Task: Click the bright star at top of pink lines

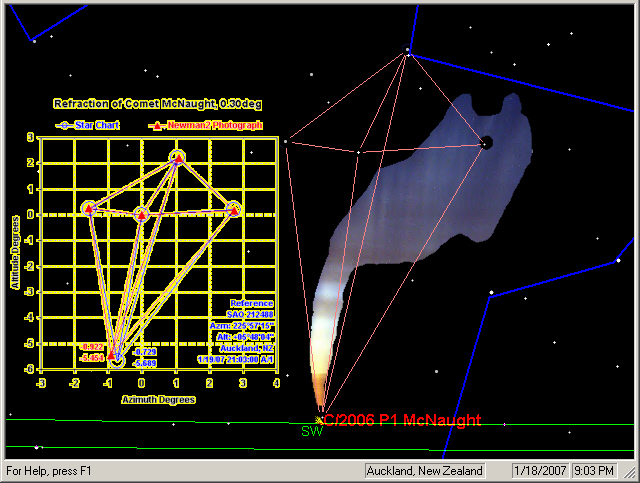Action: pos(408,51)
